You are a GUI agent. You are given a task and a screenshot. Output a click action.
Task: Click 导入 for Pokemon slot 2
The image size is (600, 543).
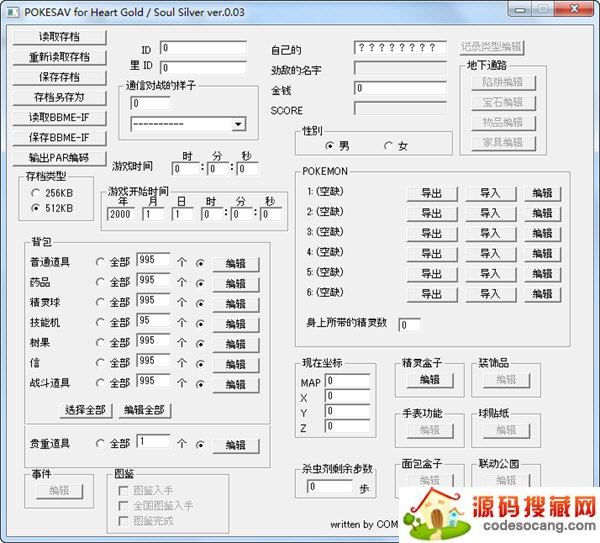(x=491, y=214)
